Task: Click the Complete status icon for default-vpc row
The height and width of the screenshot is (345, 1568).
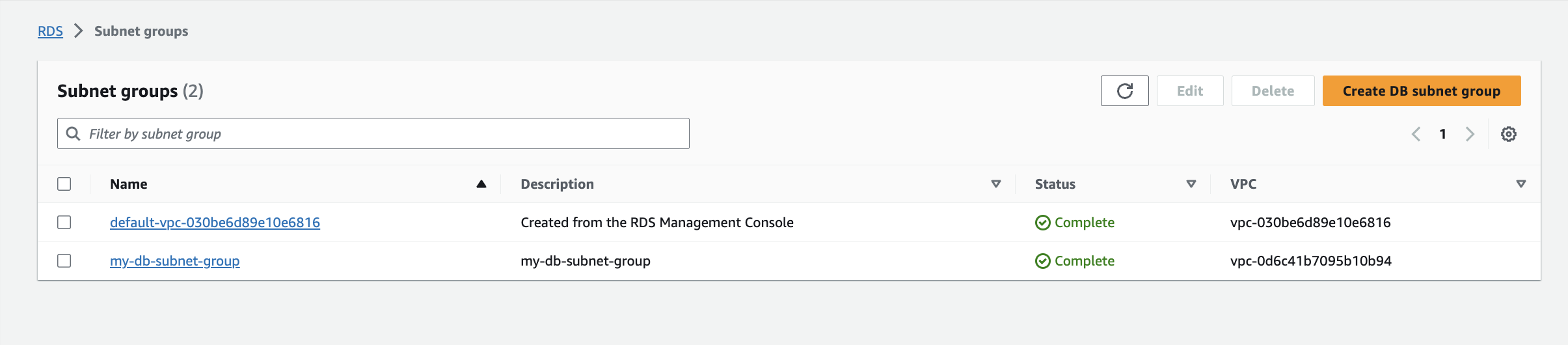Action: point(1042,223)
